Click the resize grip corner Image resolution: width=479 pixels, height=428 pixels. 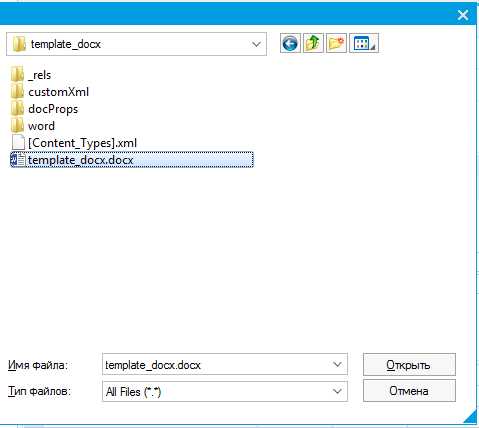click(471, 418)
